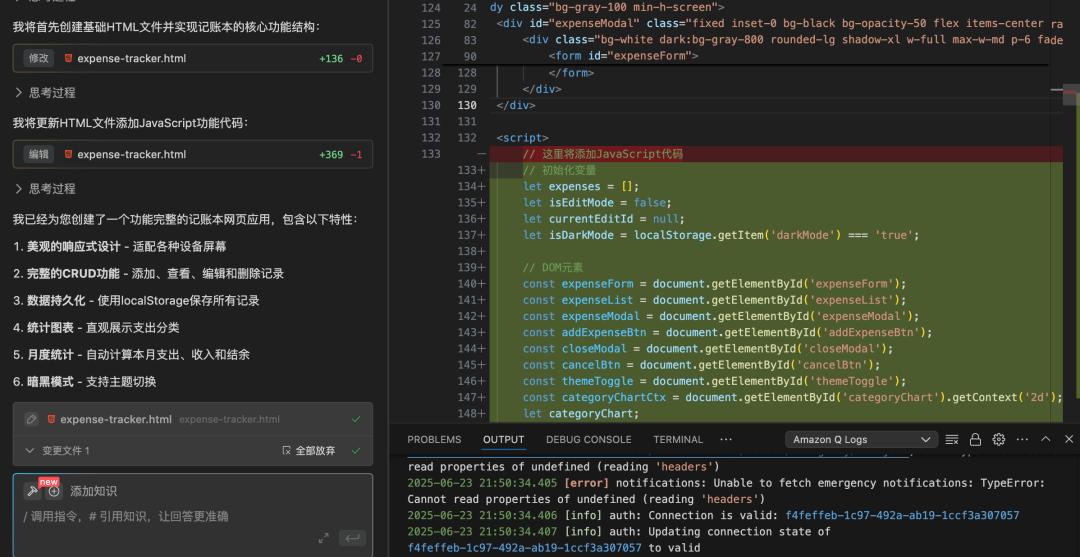Click the '// 初始化变量' comment line
This screenshot has height=557, width=1080.
pyautogui.click(x=559, y=170)
